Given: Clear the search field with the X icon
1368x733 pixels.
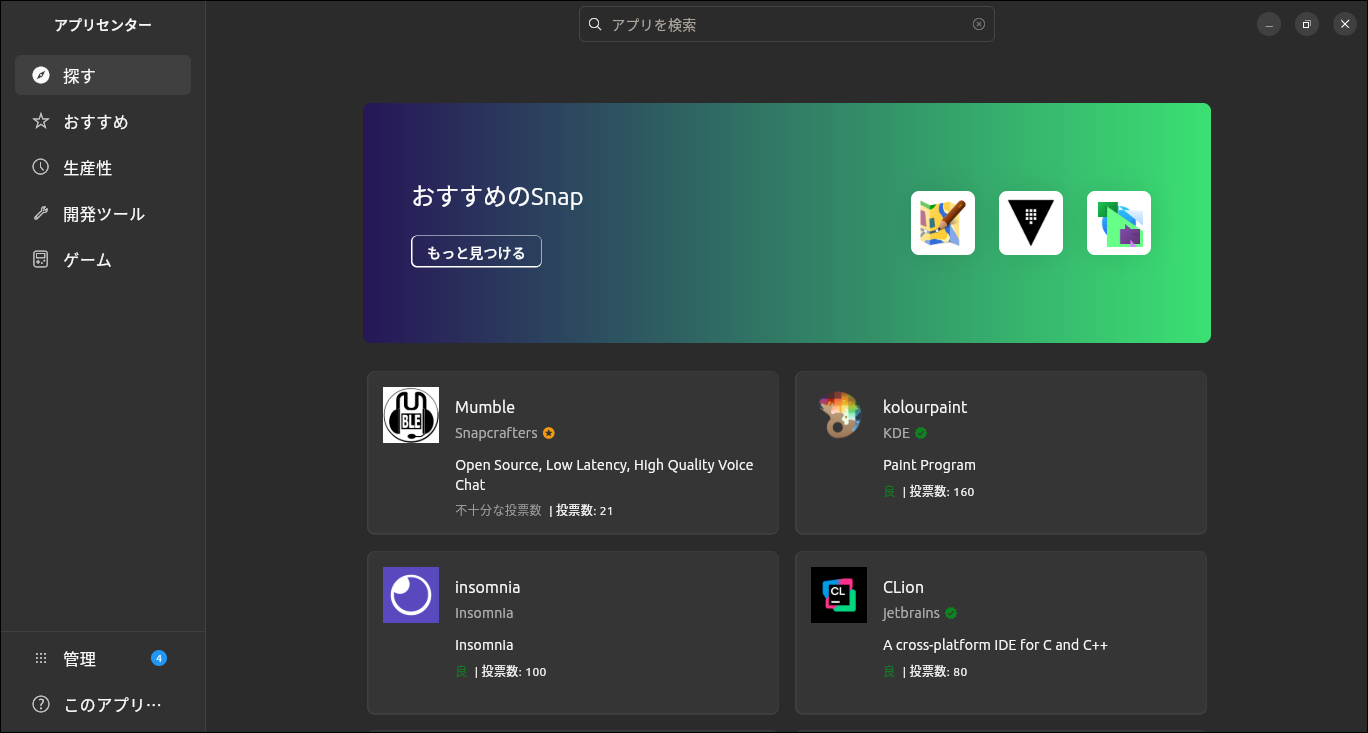Looking at the screenshot, I should tap(979, 24).
